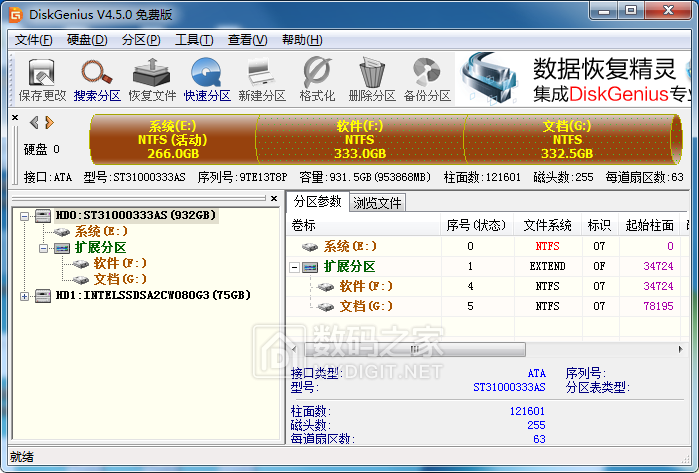Screen dimensions: 699x473
Task: Open the 分区(P) menu
Action: [x=141, y=40]
